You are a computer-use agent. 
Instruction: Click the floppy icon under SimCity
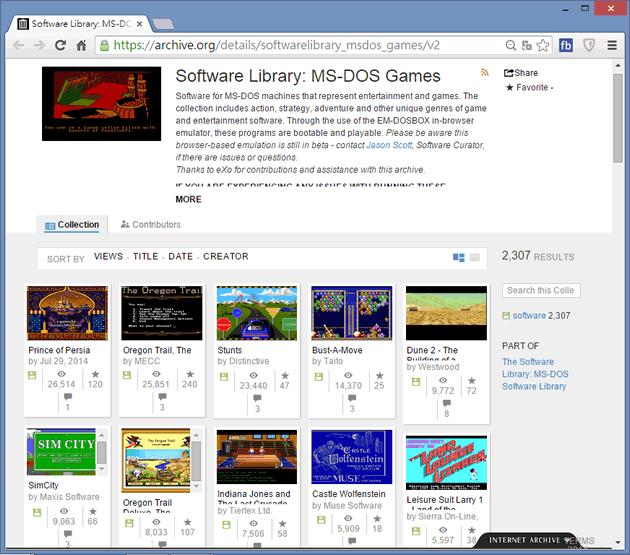tap(37, 513)
